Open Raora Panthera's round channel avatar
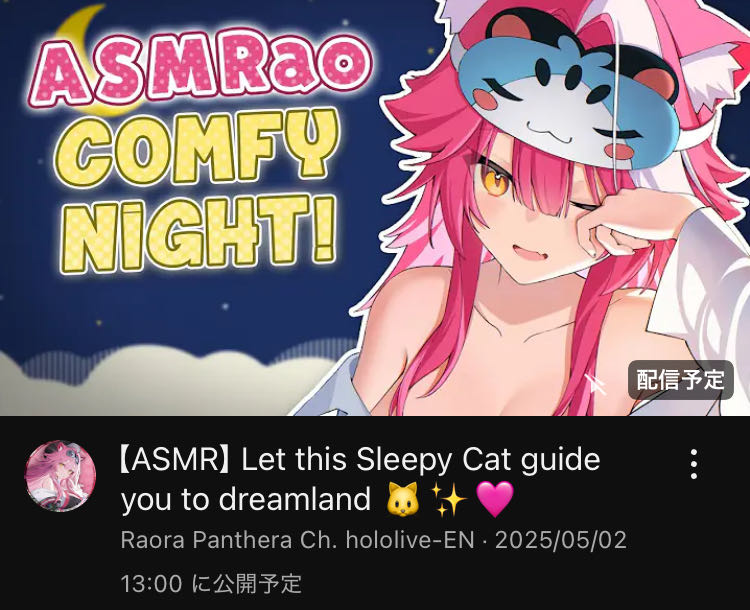The width and height of the screenshot is (750, 610). coord(61,476)
